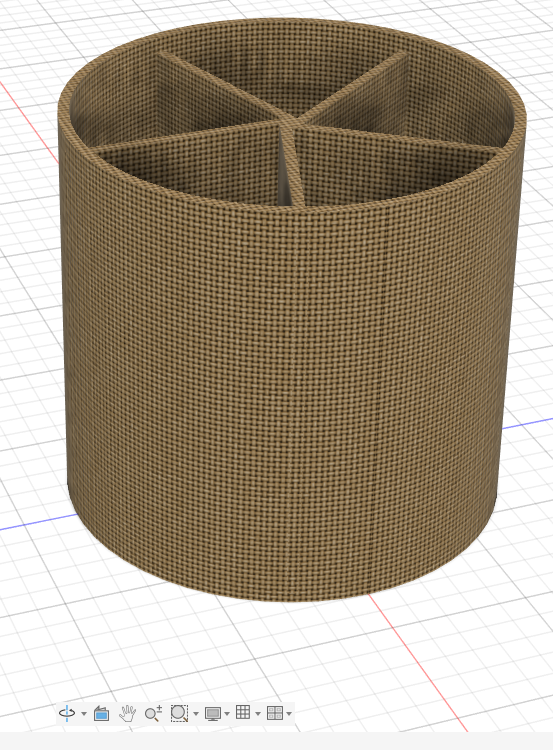This screenshot has width=553, height=750.
Task: Select the Pan hand tool
Action: [x=127, y=713]
